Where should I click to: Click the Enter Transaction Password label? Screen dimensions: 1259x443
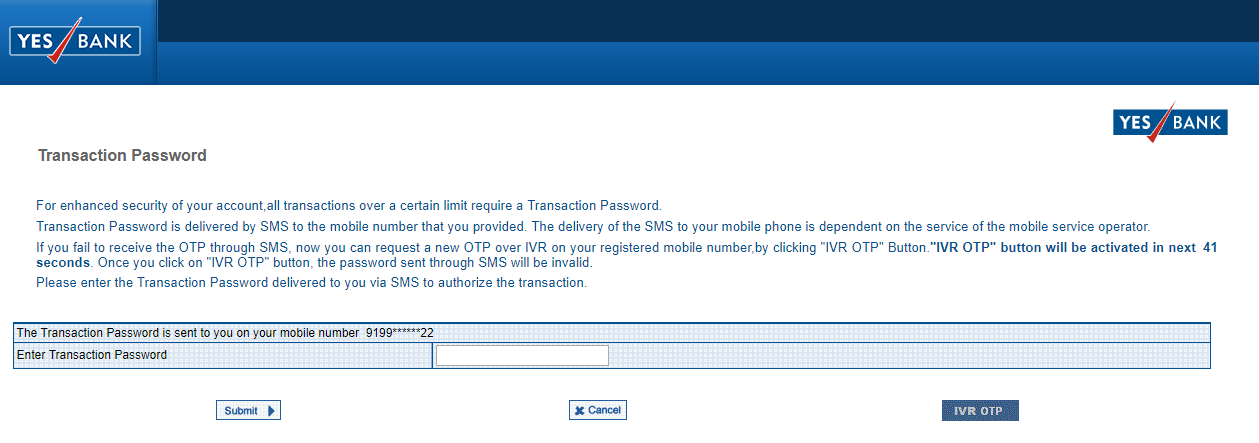click(92, 355)
